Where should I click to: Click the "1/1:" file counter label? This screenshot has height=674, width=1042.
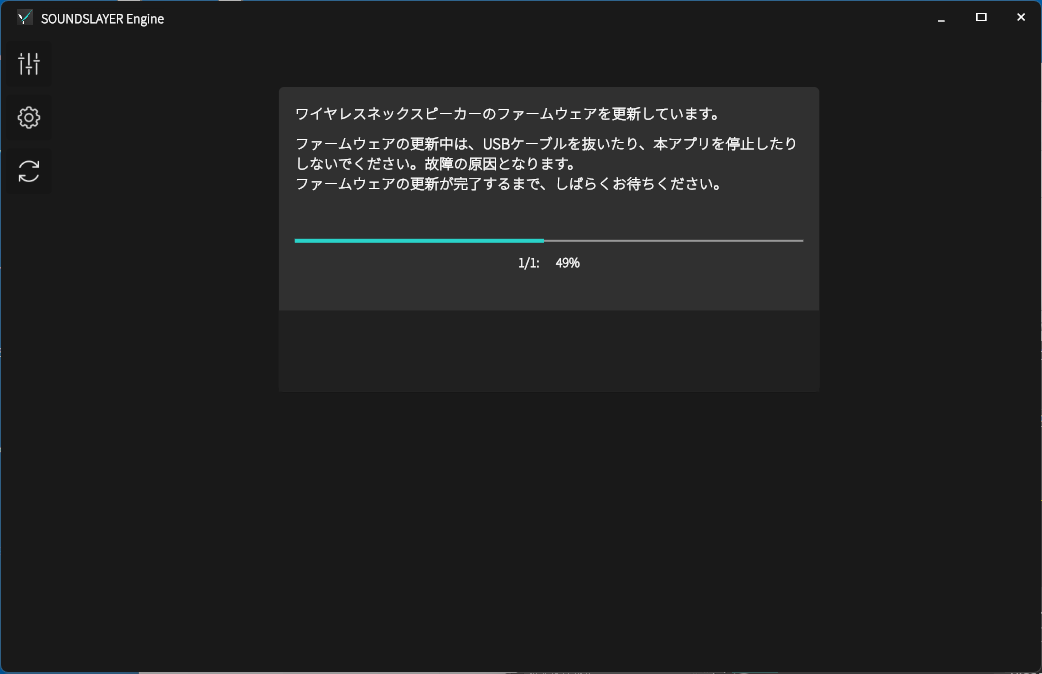528,263
